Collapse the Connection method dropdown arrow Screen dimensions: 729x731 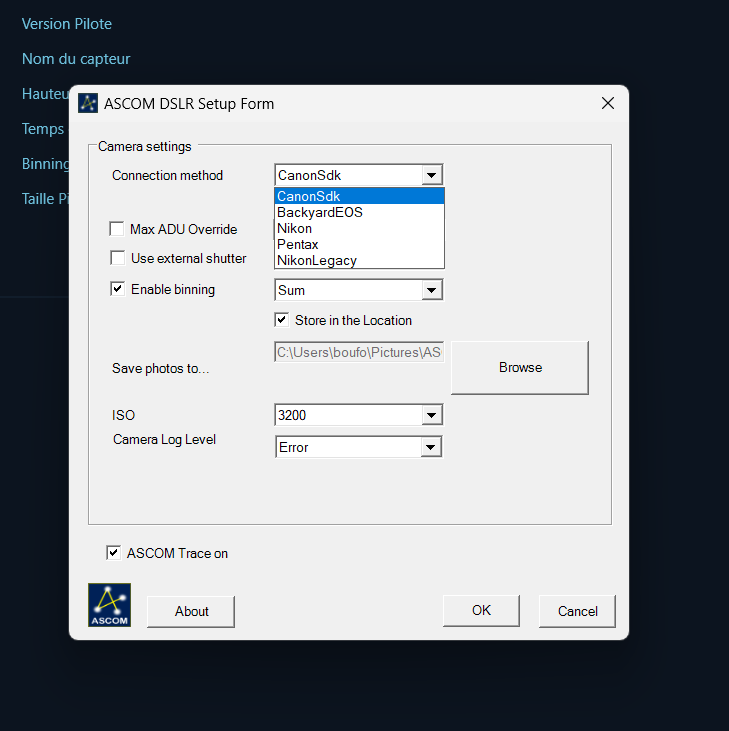[432, 175]
